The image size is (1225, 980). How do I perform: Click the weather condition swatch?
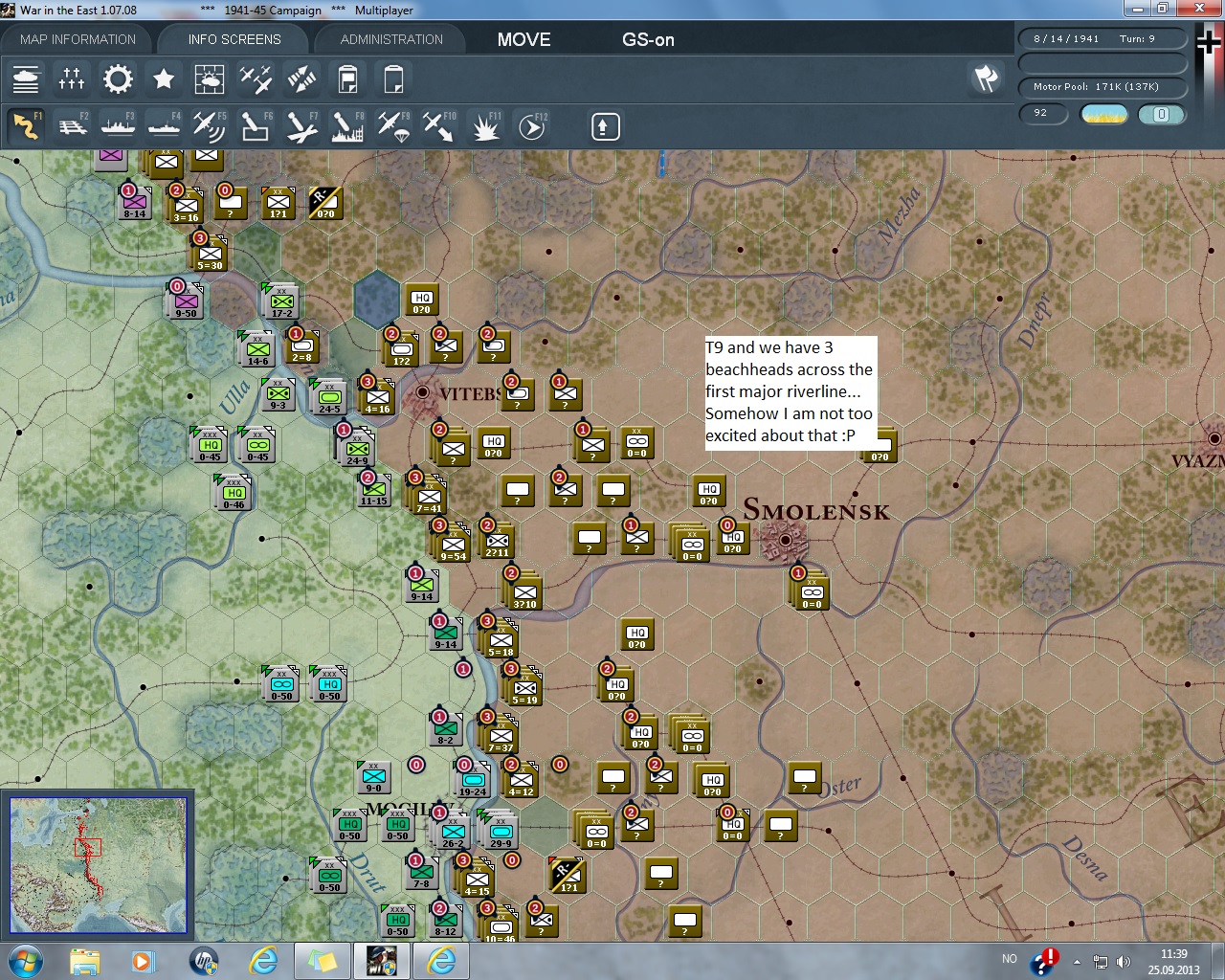click(x=1103, y=115)
